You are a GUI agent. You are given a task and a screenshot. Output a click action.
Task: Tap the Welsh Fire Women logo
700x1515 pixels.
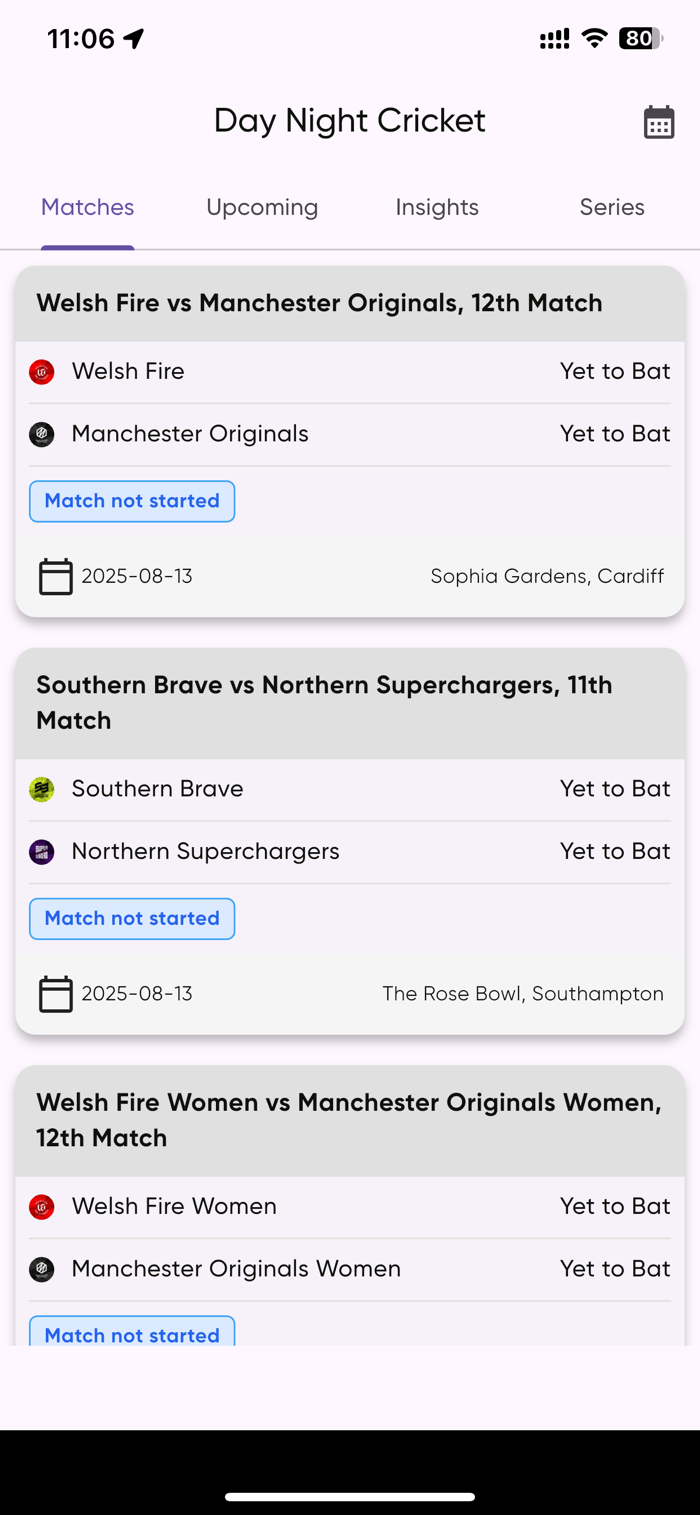pos(41,1207)
